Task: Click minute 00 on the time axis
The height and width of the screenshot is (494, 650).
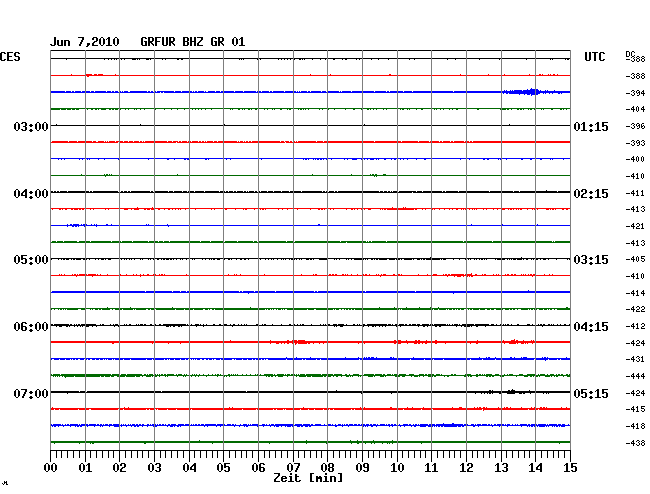Action: (51, 468)
